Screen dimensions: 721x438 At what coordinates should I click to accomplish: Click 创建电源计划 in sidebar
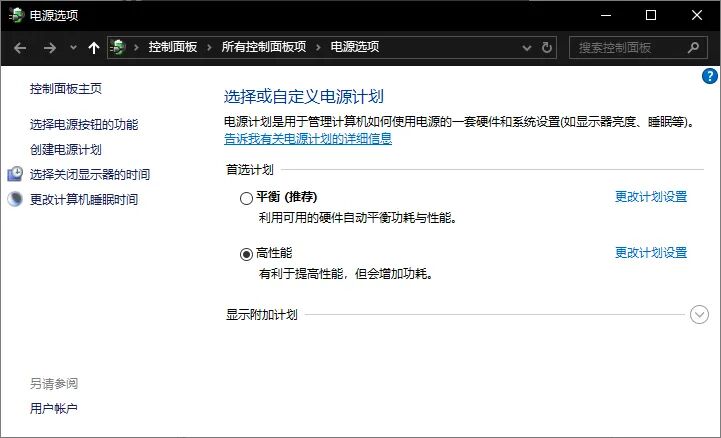[x=66, y=149]
